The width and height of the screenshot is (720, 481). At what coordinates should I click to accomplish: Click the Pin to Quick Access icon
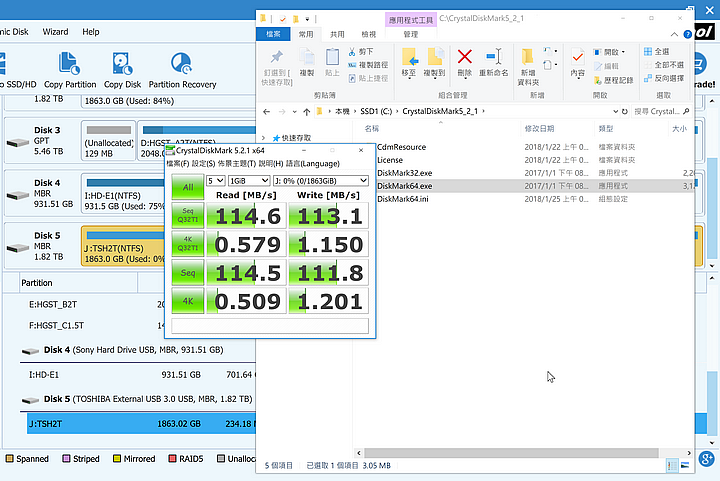coord(276,57)
